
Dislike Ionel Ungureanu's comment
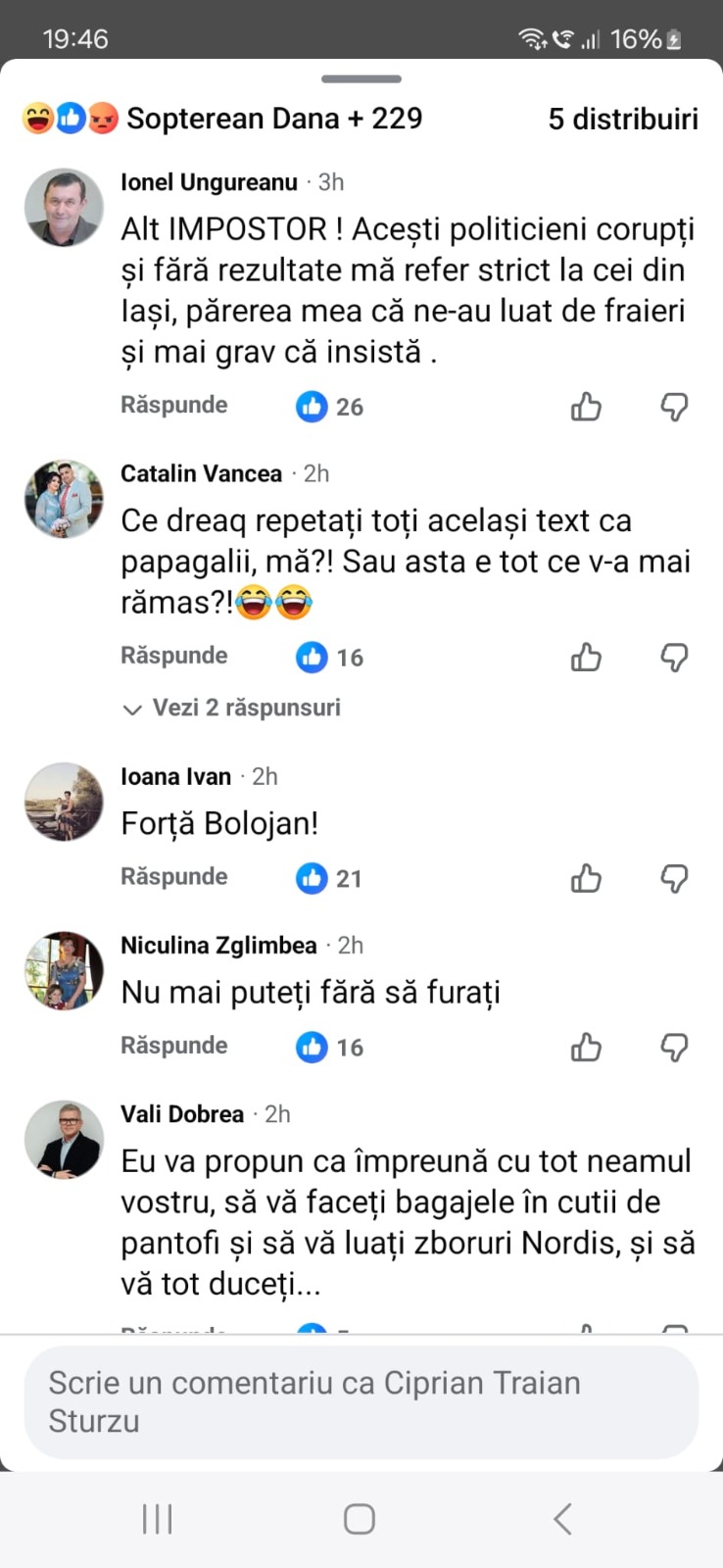tap(674, 406)
